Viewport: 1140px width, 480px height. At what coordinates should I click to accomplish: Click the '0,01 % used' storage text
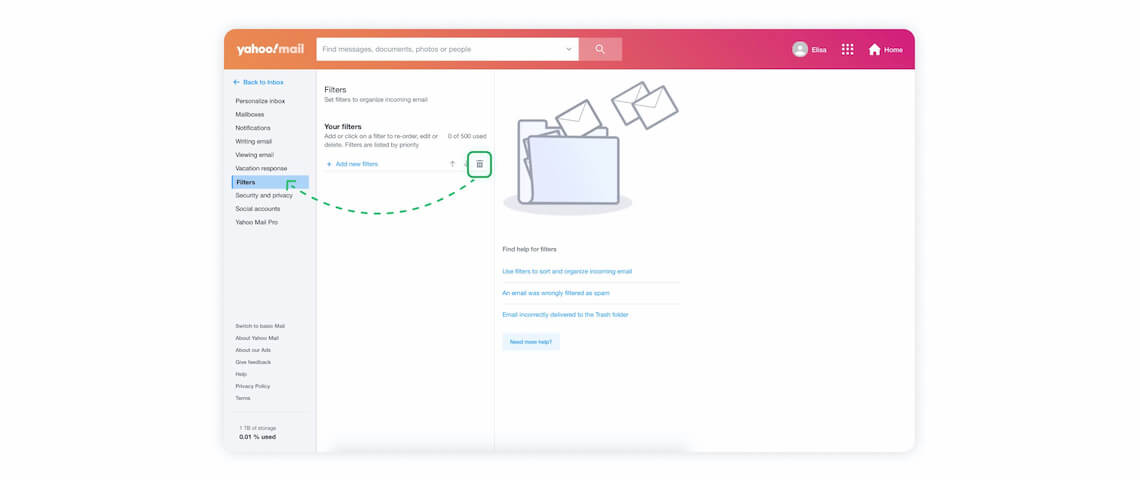(257, 437)
